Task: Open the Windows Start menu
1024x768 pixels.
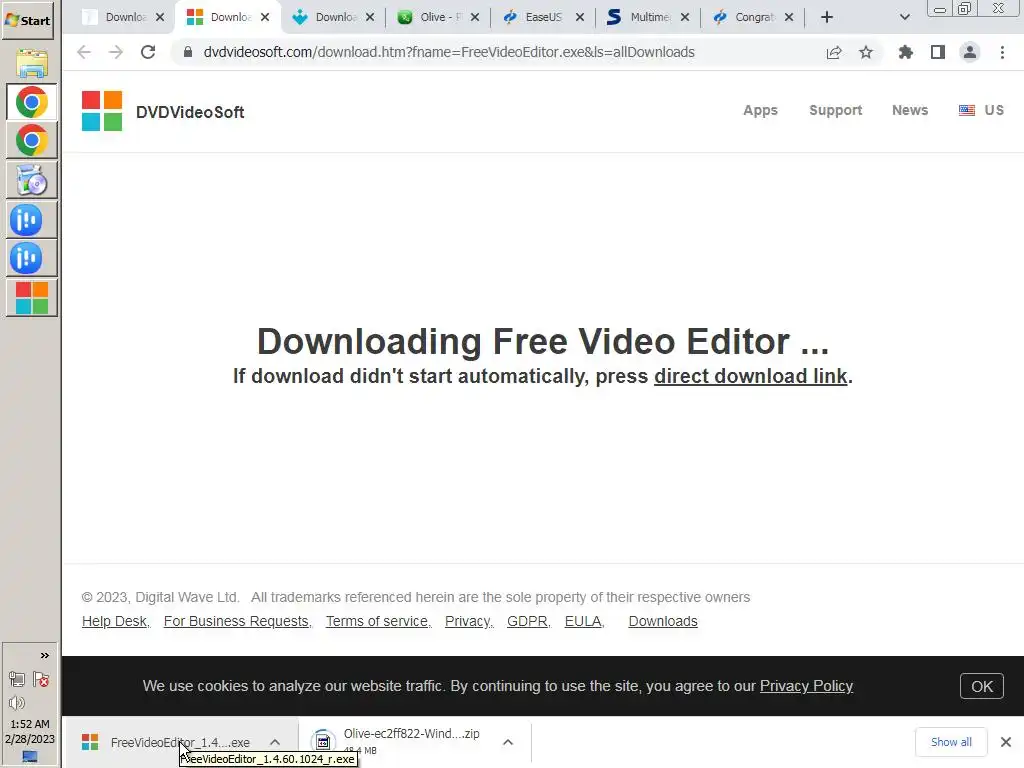Action: point(27,20)
